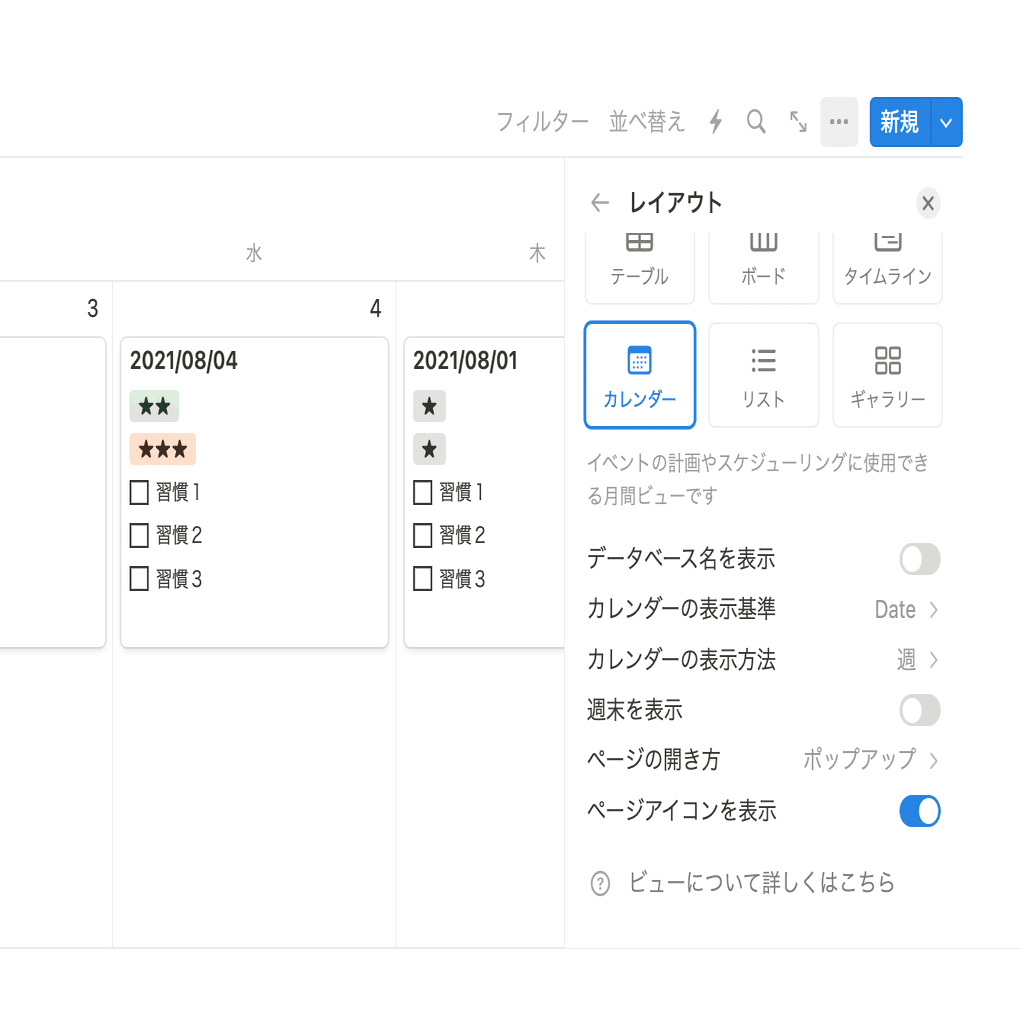This screenshot has width=1020, height=1020.
Task: Open search with the magnifier icon
Action: pos(756,122)
